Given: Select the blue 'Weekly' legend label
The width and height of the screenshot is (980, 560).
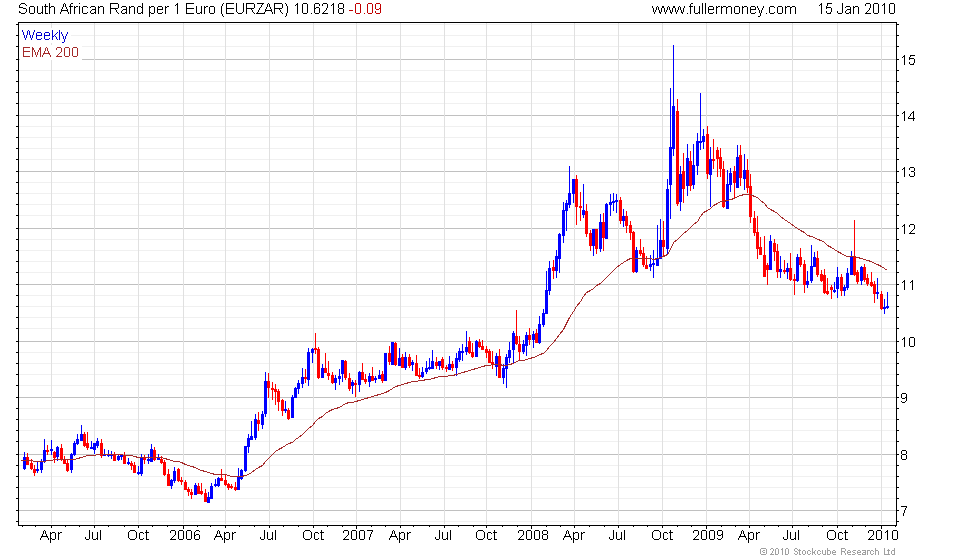Looking at the screenshot, I should pos(45,36).
